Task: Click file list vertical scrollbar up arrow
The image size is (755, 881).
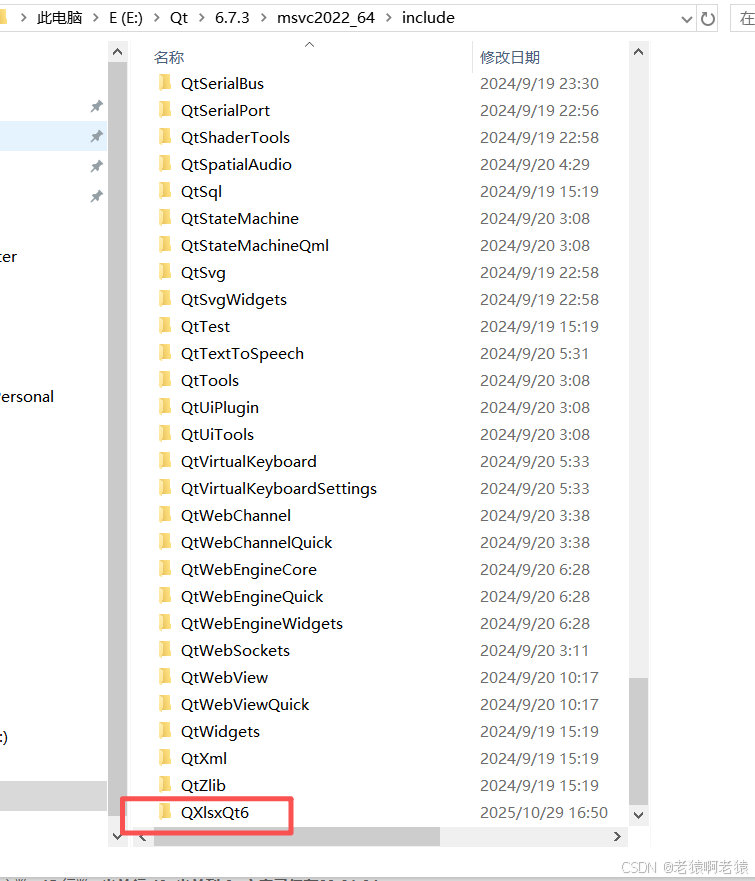Action: click(x=638, y=52)
